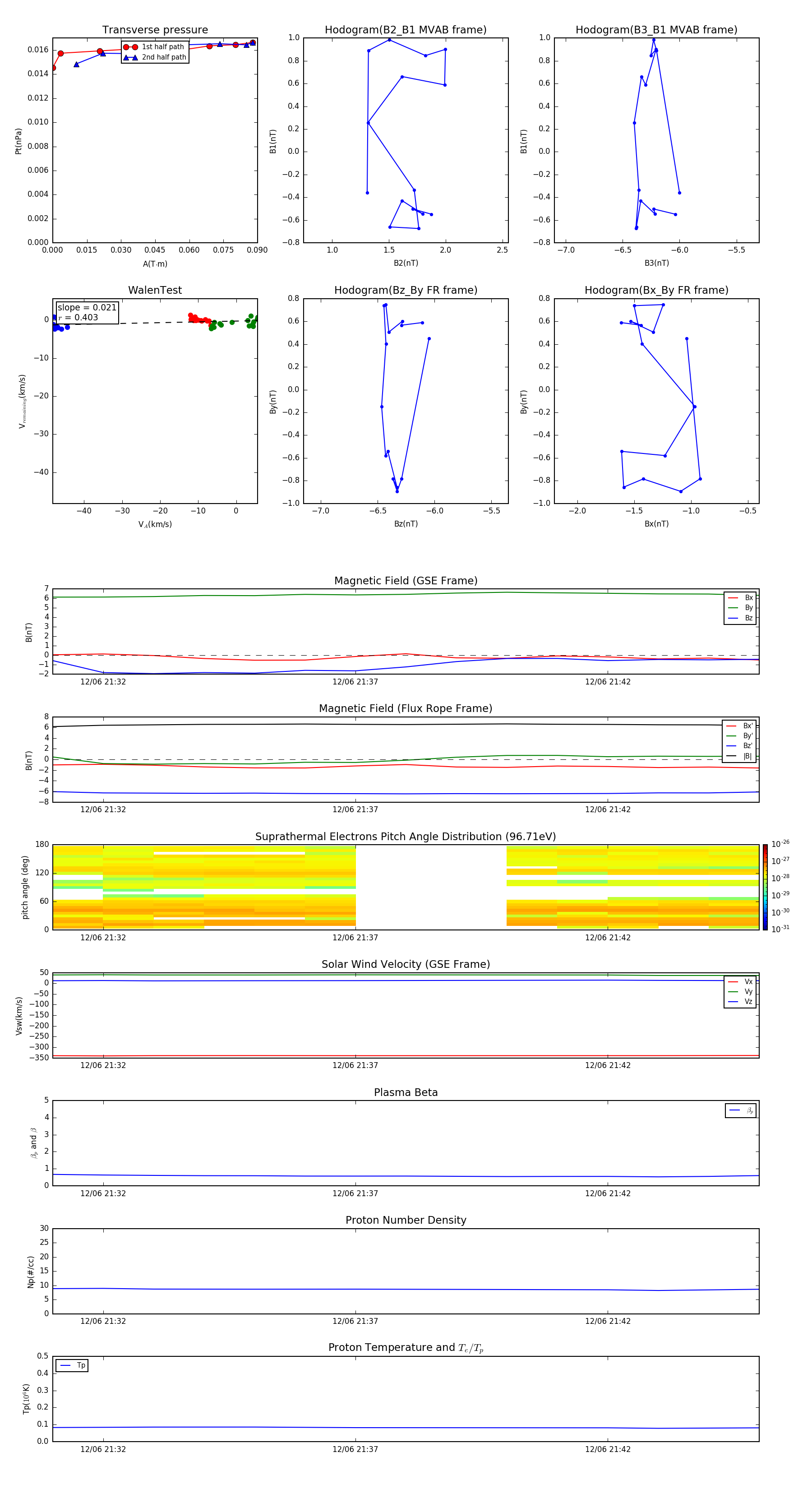Image resolution: width=812 pixels, height=1489 pixels.
Task: Click the Bx' legend entry in flux rope plot
Action: [x=740, y=726]
